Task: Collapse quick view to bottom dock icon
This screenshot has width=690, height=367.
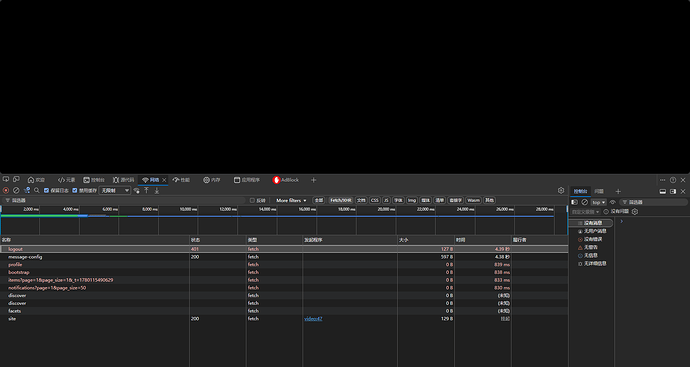Action: [662, 191]
